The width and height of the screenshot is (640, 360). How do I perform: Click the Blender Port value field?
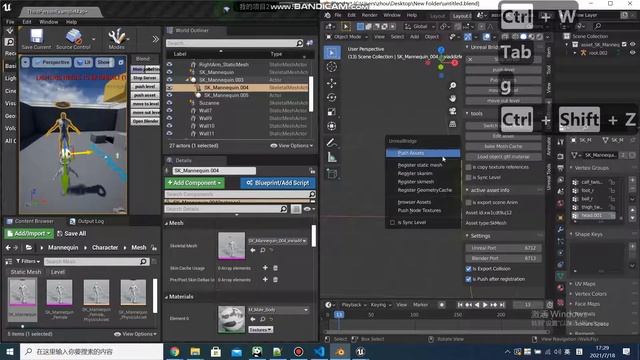coord(503,258)
